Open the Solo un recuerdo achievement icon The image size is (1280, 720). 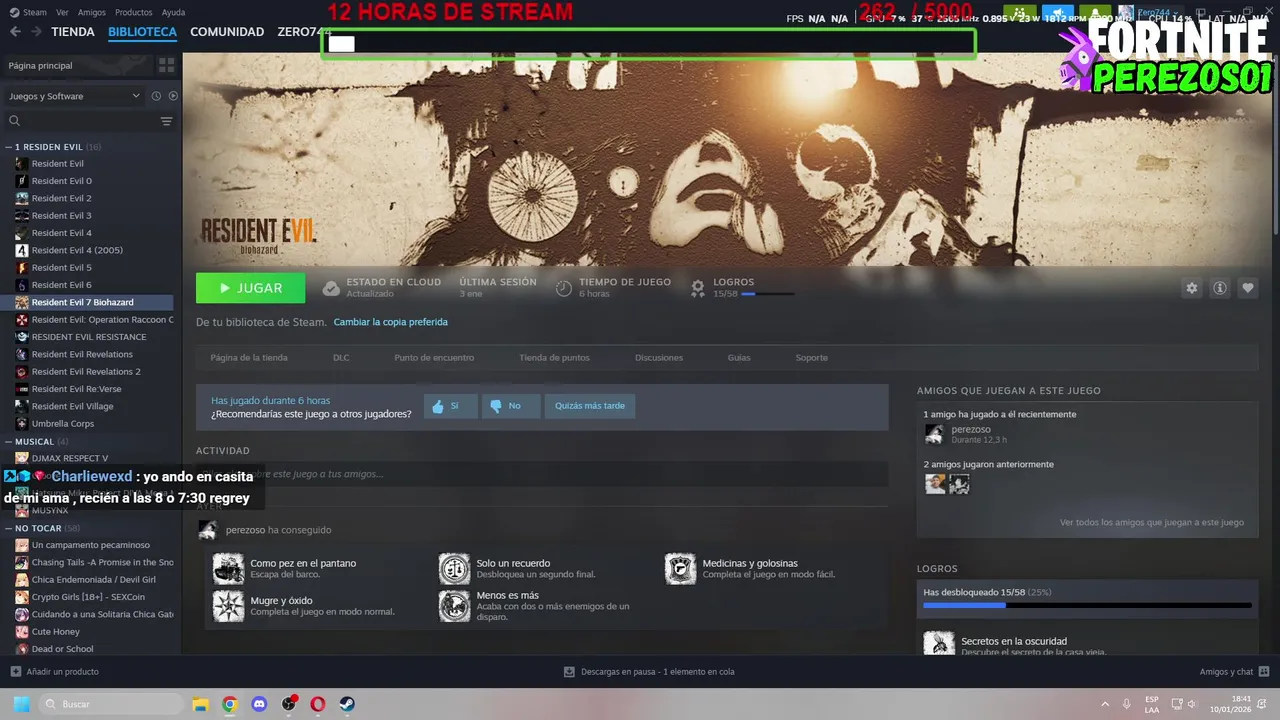[454, 568]
